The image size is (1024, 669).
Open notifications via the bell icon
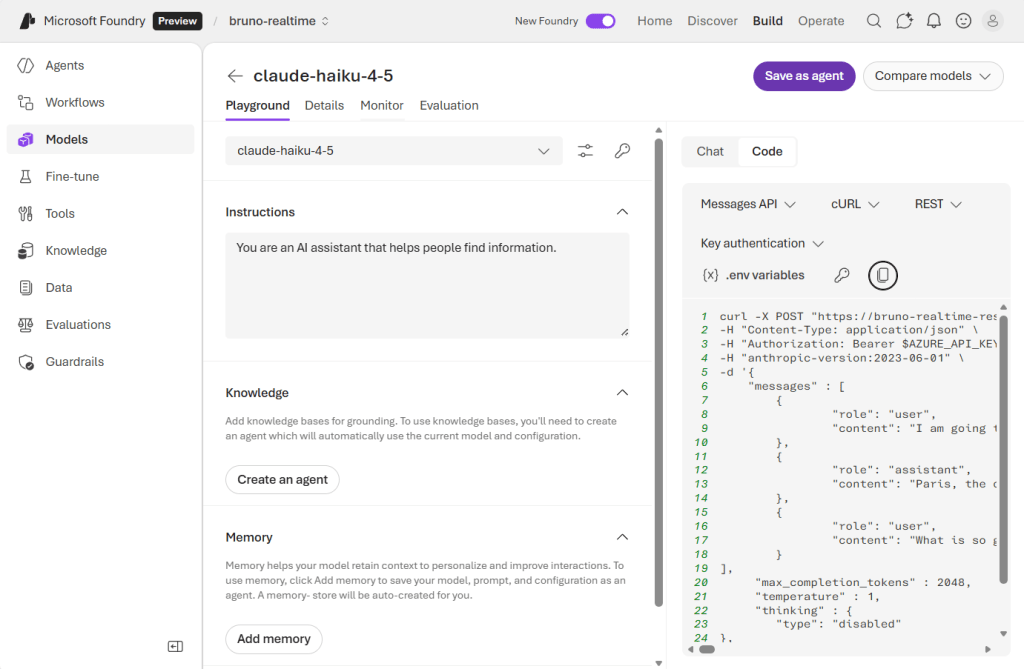pyautogui.click(x=933, y=20)
